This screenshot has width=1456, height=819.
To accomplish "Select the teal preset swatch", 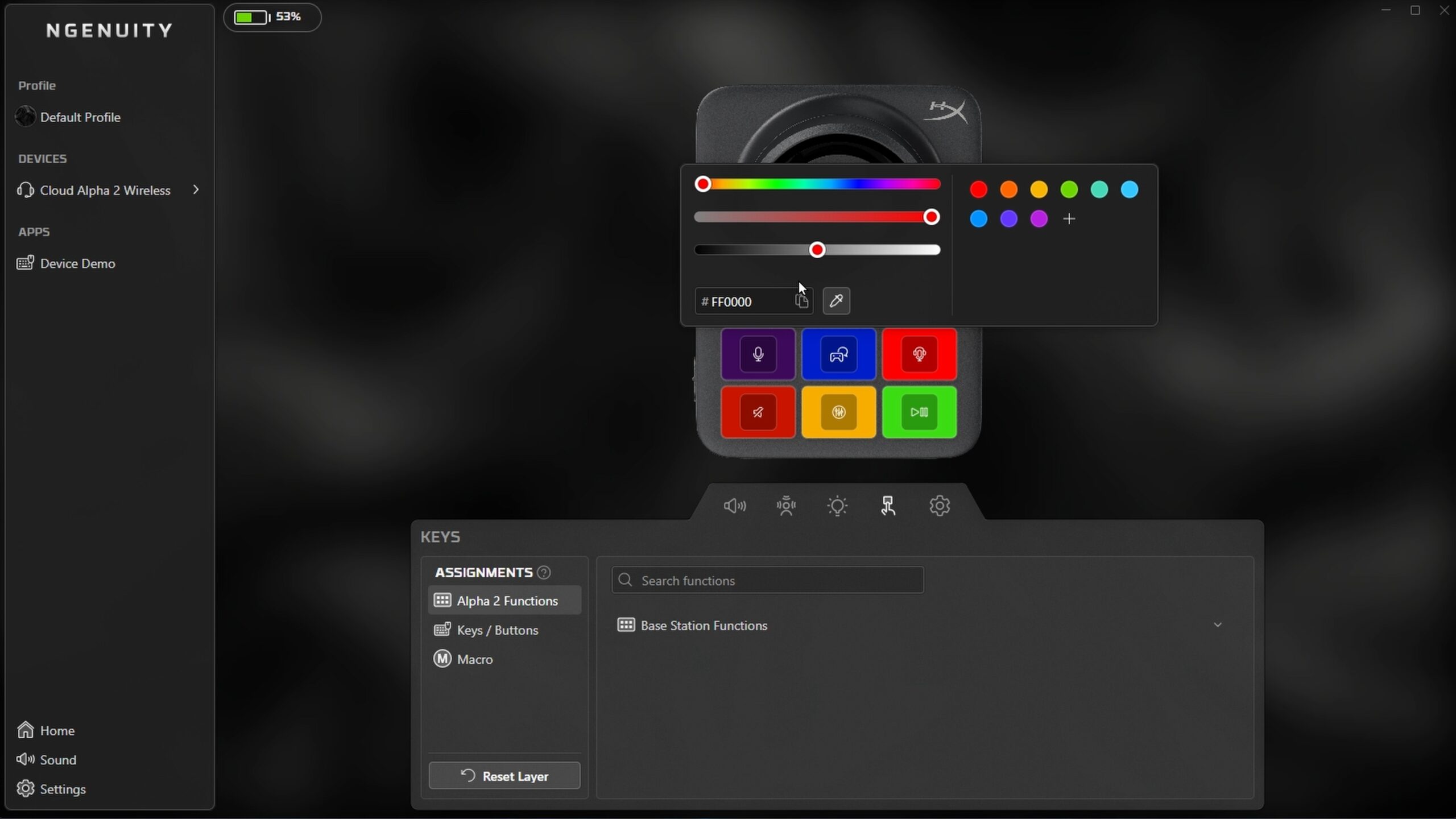I will click(x=1099, y=189).
